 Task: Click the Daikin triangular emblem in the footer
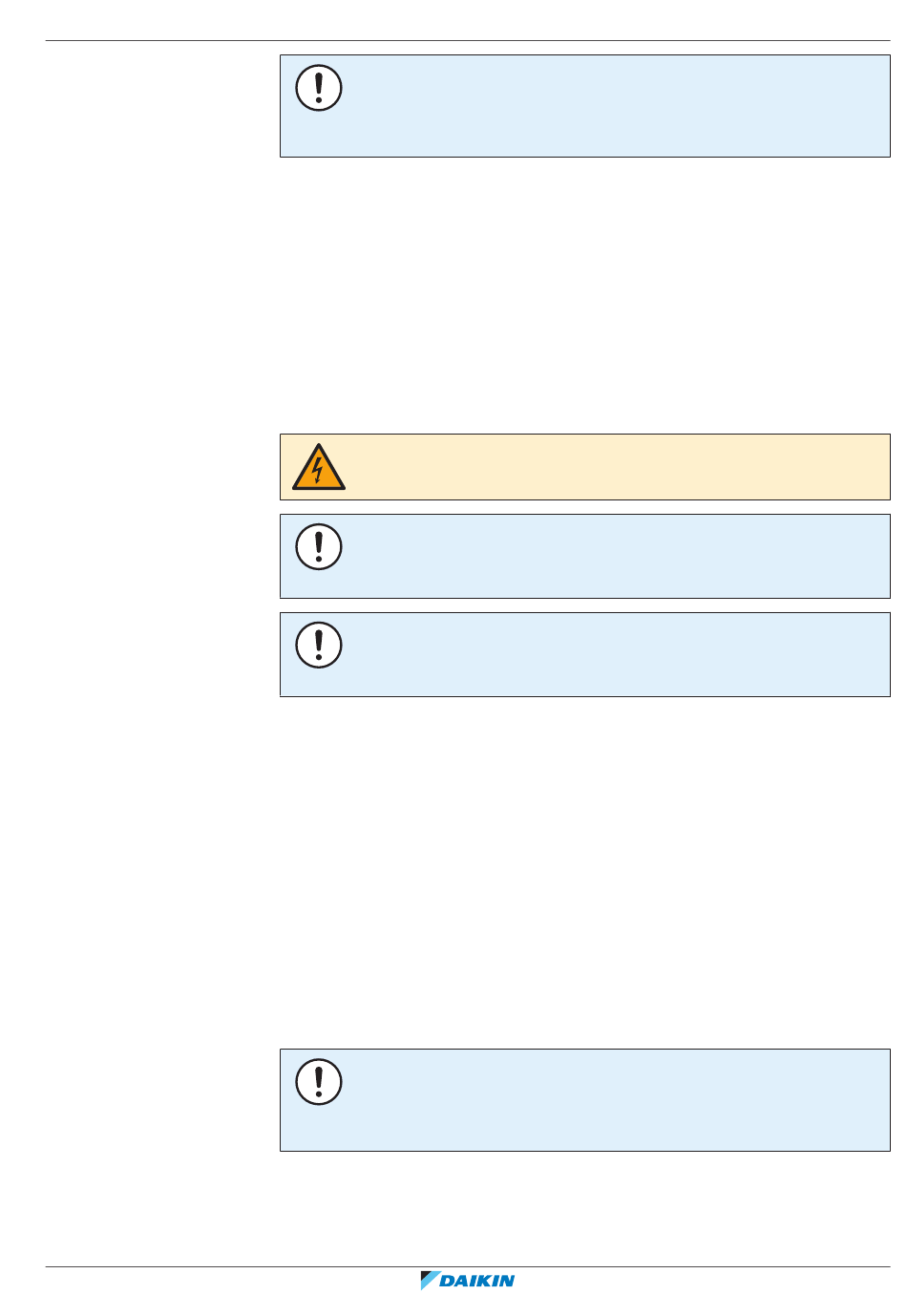[x=429, y=1281]
